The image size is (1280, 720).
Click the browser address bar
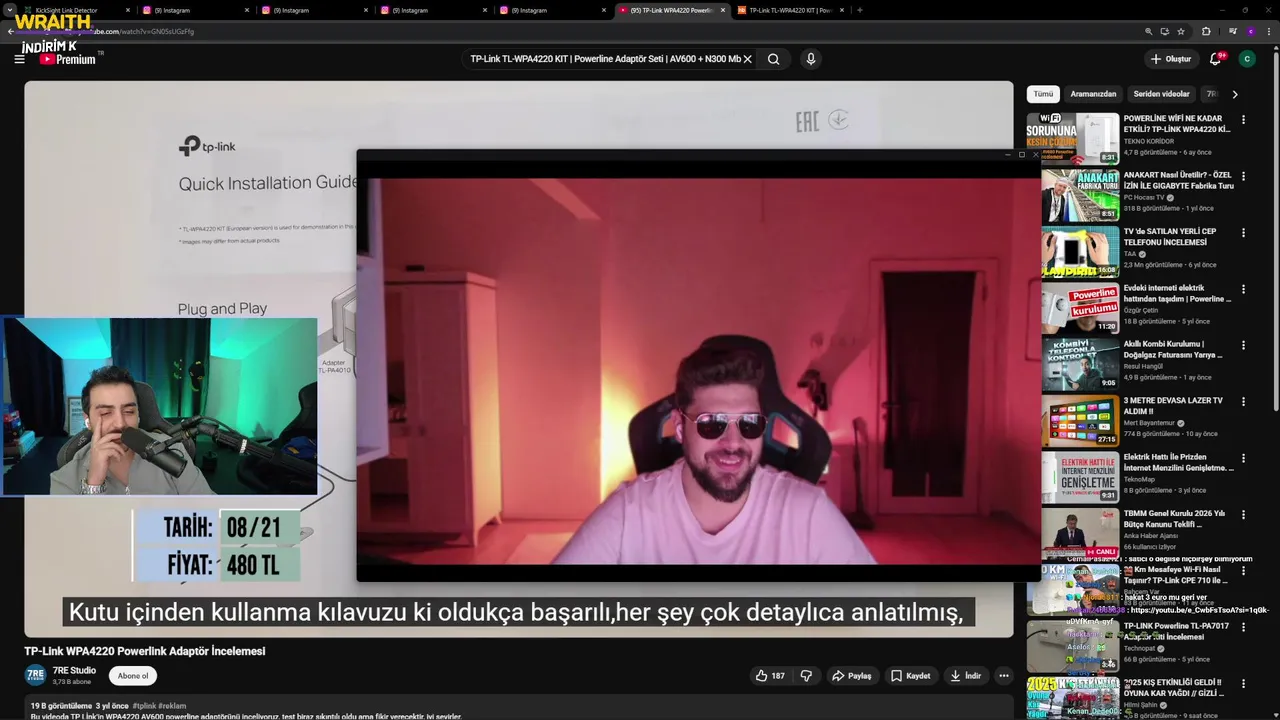point(600,32)
